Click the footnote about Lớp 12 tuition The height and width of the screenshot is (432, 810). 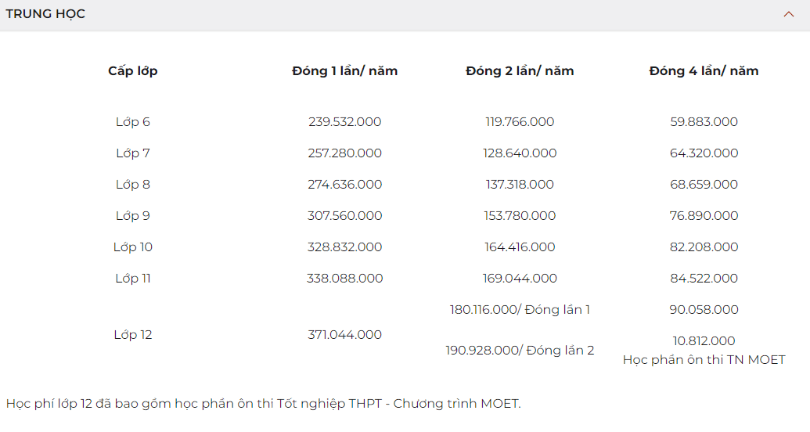pos(263,404)
